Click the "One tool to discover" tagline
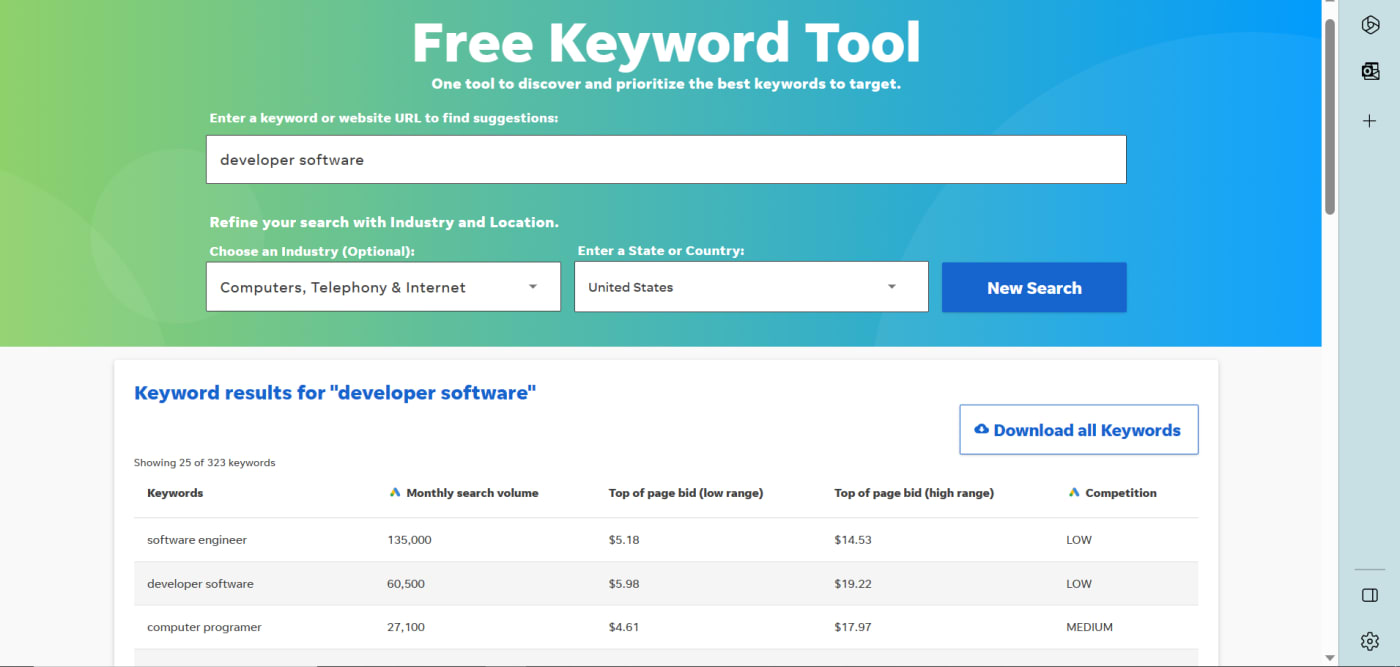This screenshot has width=1400, height=667. point(666,84)
